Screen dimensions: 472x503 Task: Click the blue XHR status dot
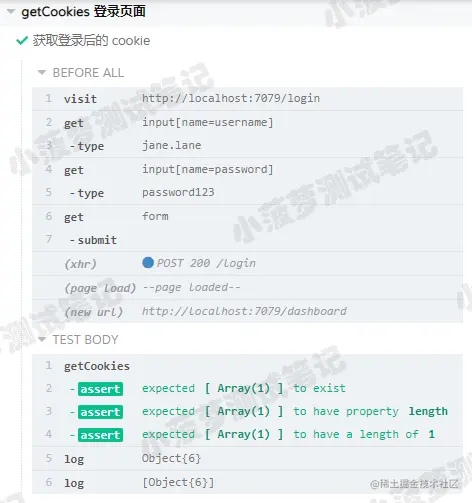point(148,263)
